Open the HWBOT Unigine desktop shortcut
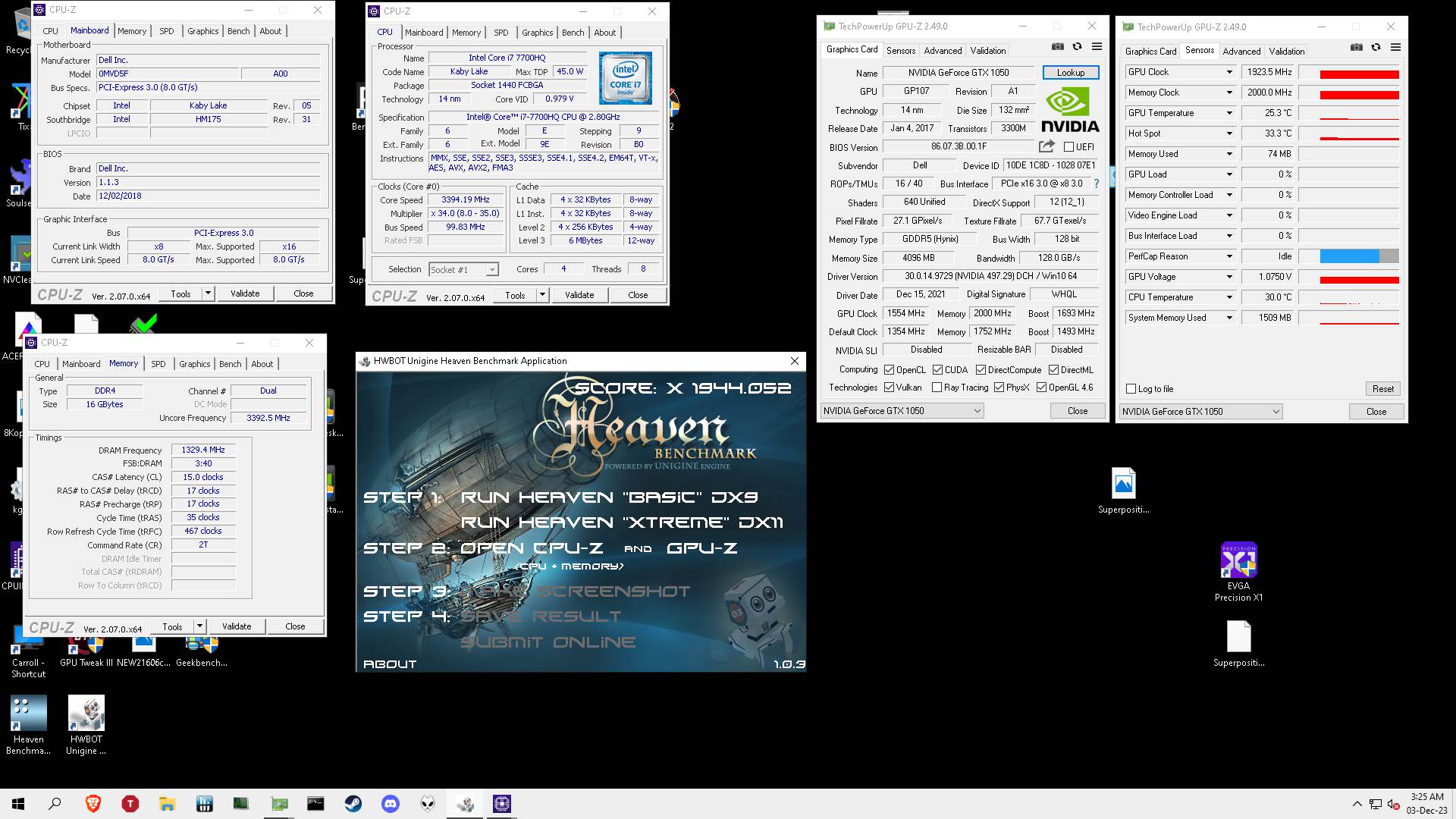The image size is (1456, 819). pos(86,726)
